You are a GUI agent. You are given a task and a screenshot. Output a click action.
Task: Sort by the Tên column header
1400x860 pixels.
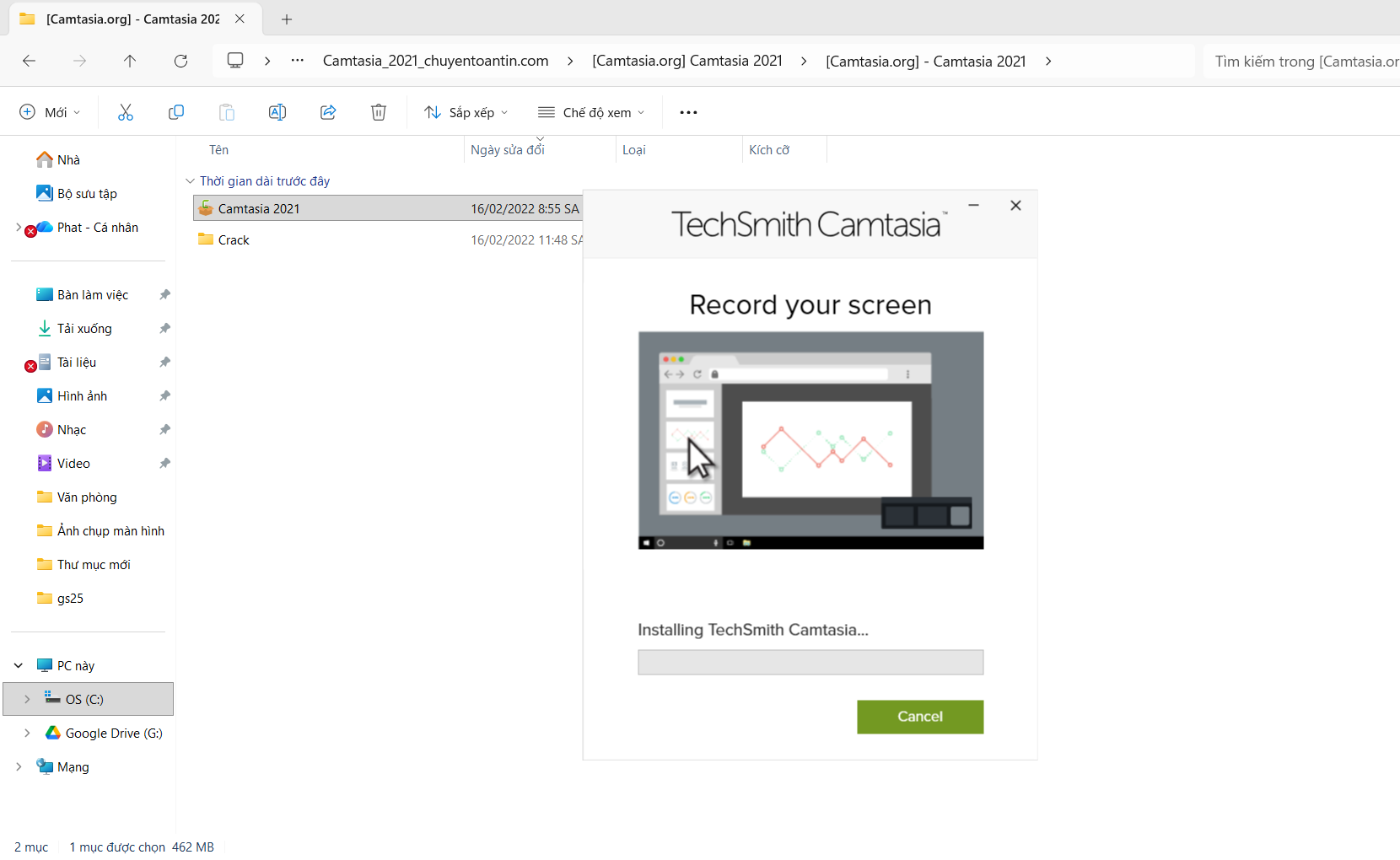[x=219, y=150]
